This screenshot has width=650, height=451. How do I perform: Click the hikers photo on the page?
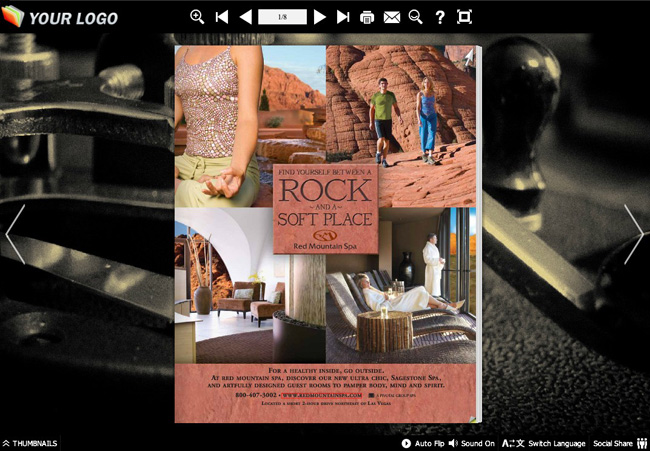coord(401,124)
